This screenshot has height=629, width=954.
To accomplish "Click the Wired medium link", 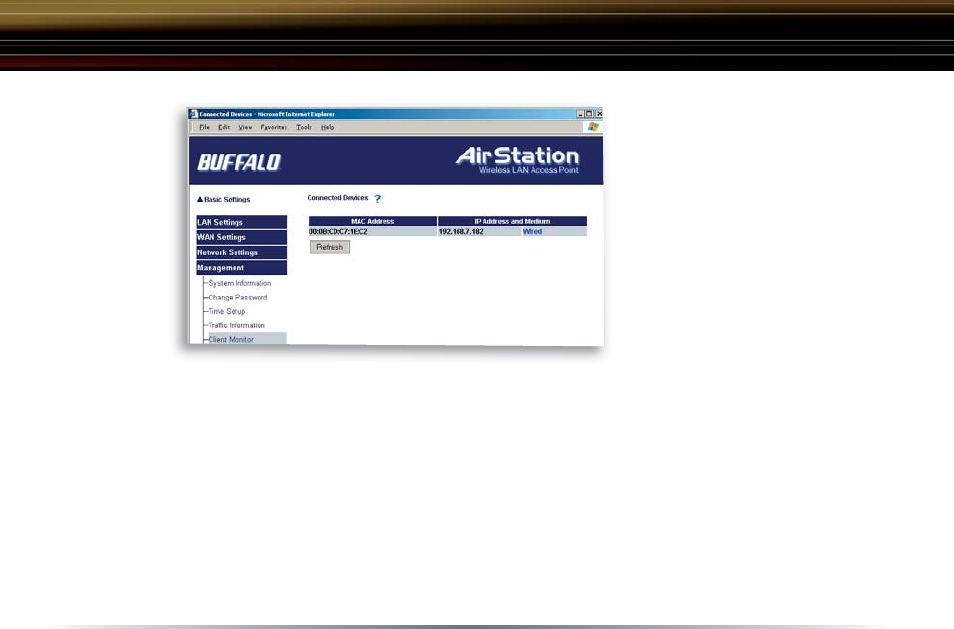I will (x=532, y=232).
